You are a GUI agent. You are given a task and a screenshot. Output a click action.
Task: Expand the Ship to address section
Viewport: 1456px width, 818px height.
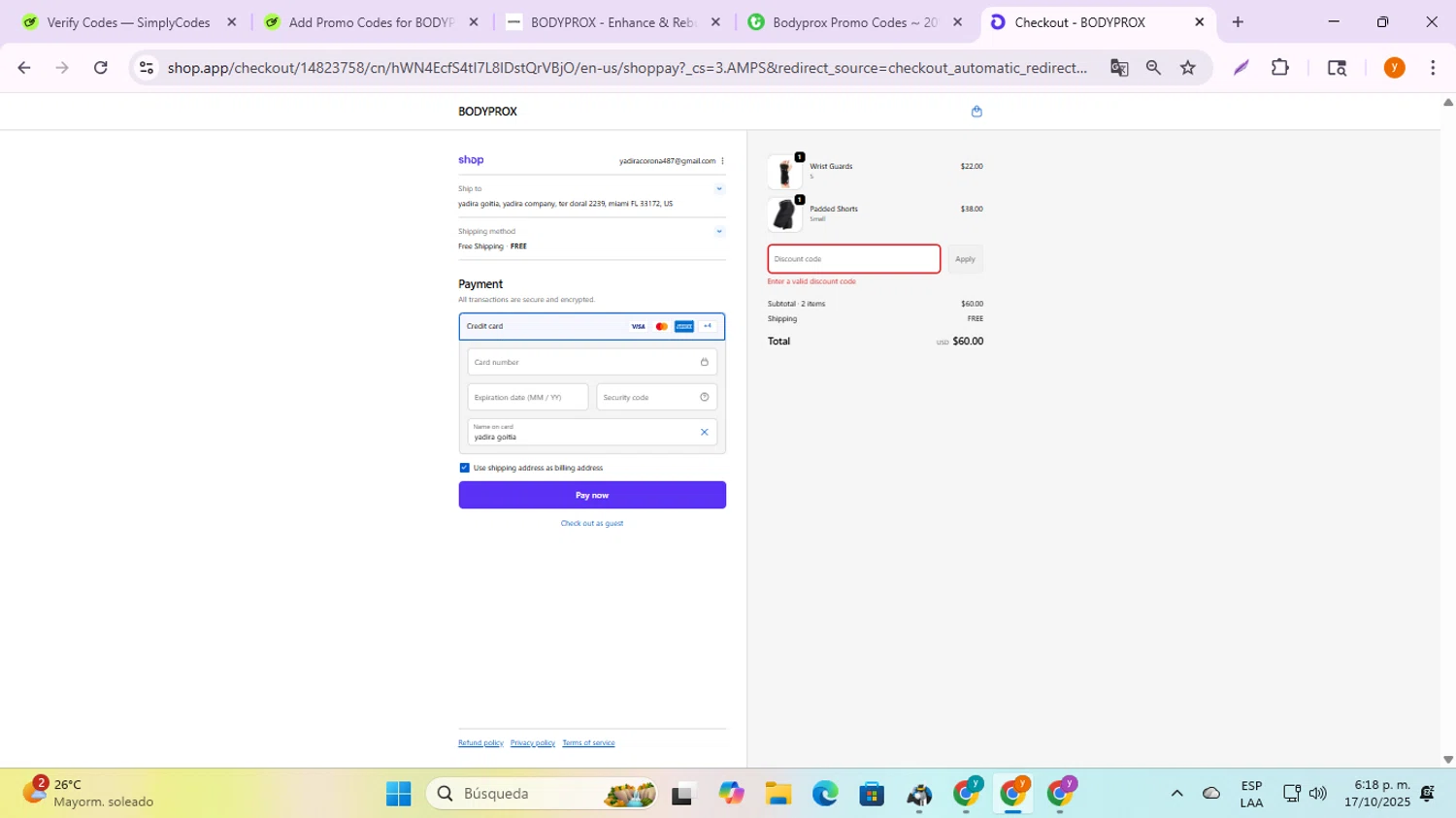(719, 189)
